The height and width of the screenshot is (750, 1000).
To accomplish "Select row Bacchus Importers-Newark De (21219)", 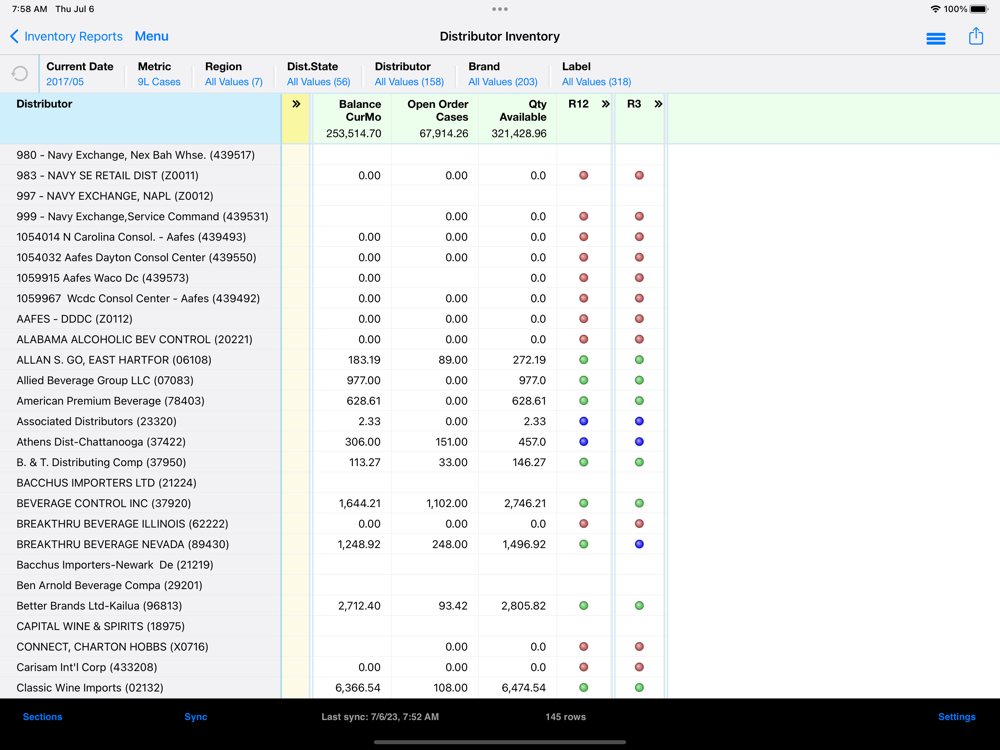I will pos(140,564).
